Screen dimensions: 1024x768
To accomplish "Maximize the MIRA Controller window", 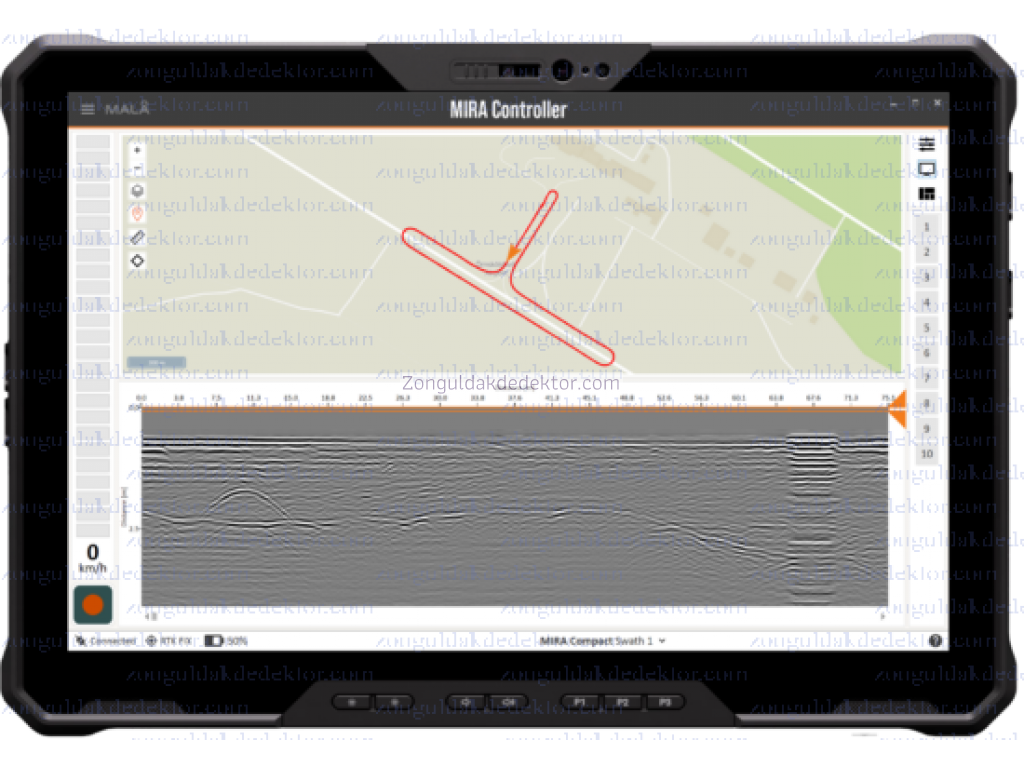I will coord(915,103).
